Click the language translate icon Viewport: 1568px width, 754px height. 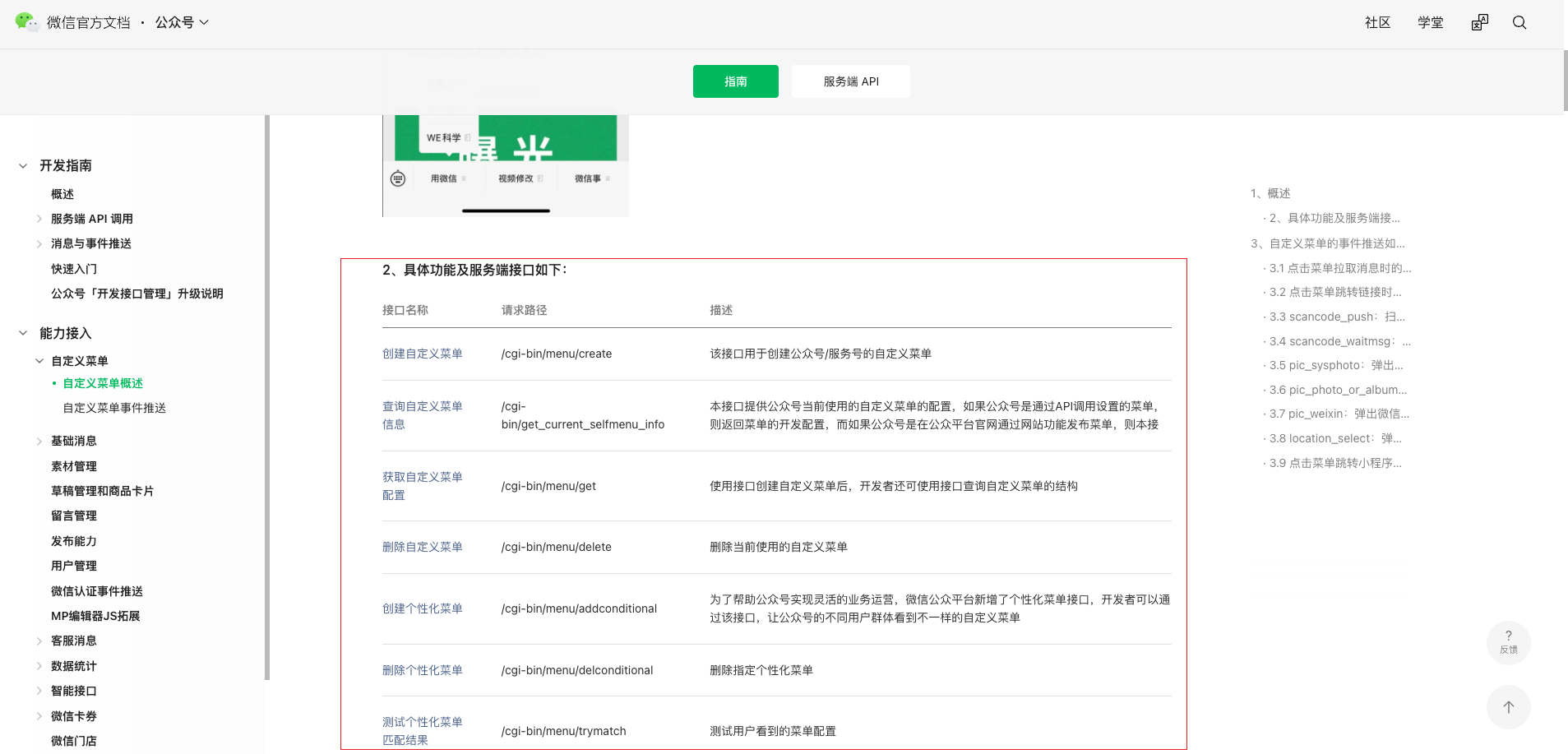[1479, 23]
